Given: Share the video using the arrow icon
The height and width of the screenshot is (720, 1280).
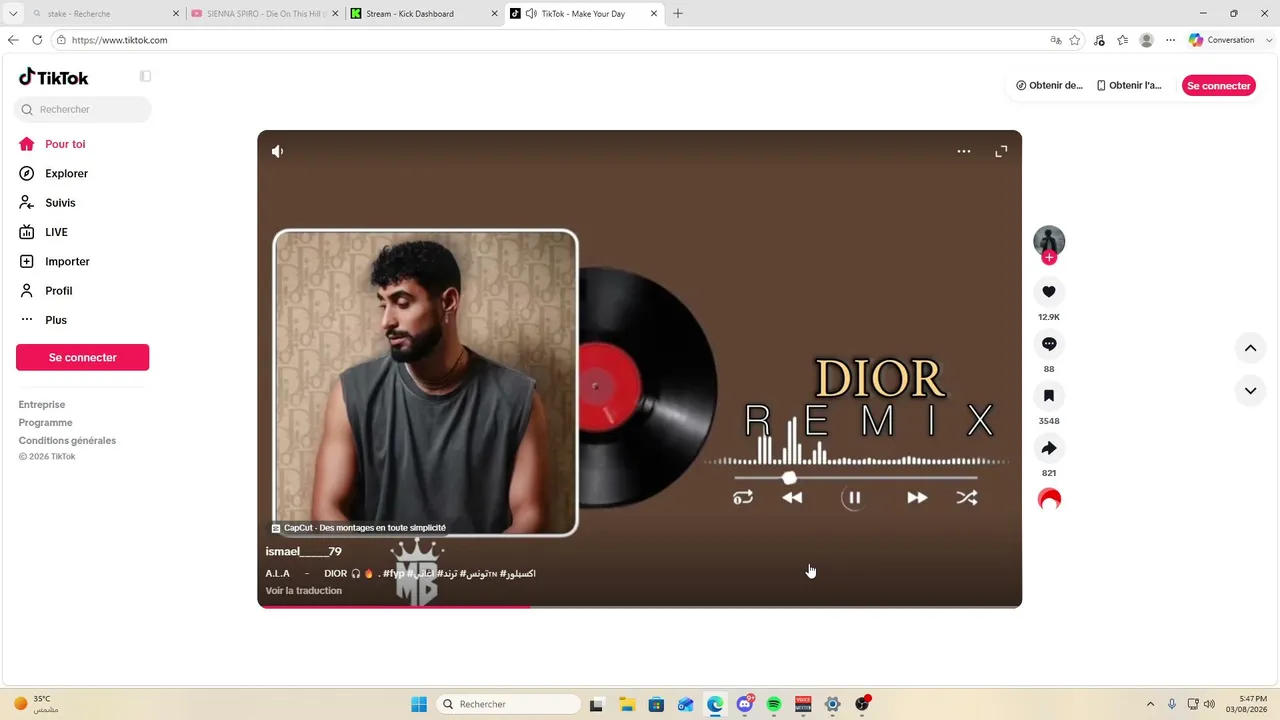Looking at the screenshot, I should (x=1049, y=448).
